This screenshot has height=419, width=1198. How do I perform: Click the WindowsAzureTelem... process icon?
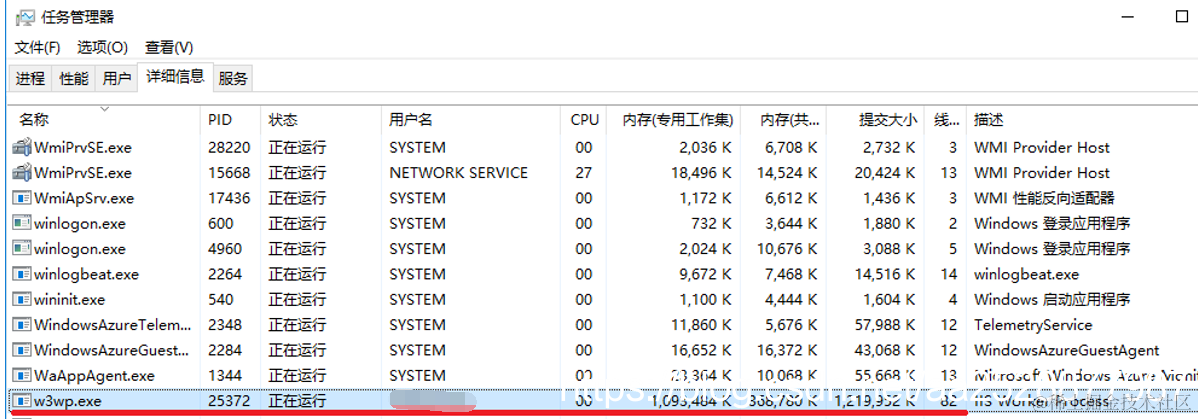coord(22,325)
